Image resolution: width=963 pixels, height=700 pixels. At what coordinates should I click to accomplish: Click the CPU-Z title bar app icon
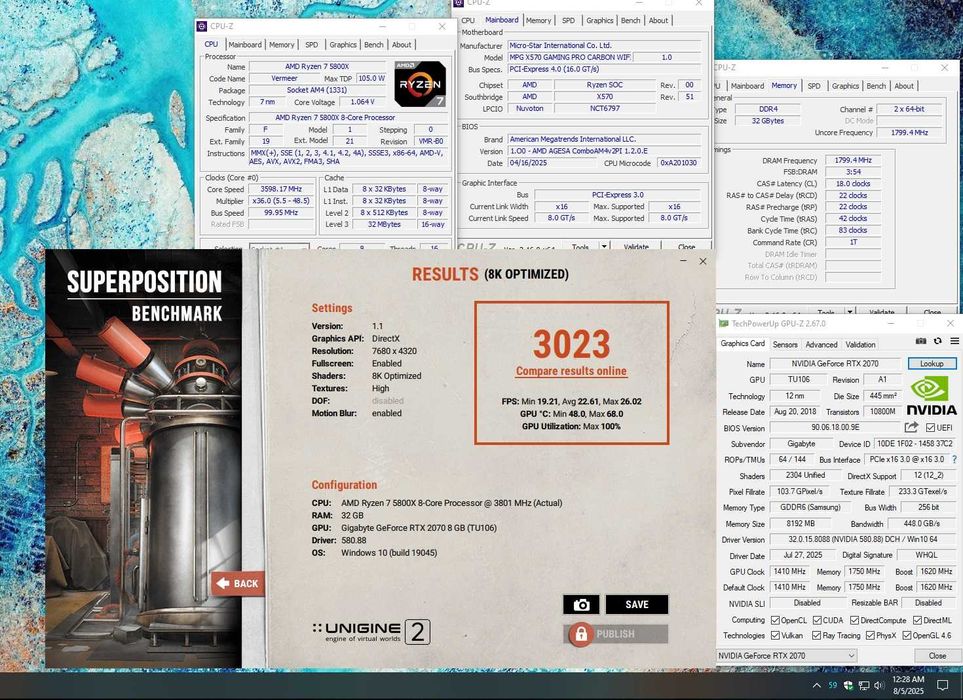[202, 26]
